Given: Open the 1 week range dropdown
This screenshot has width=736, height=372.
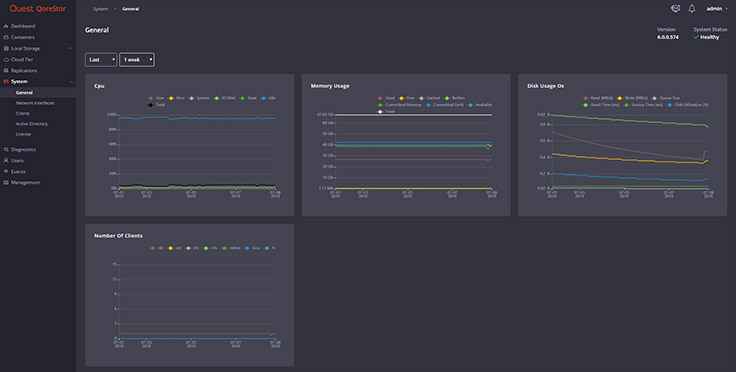Looking at the screenshot, I should click(137, 60).
